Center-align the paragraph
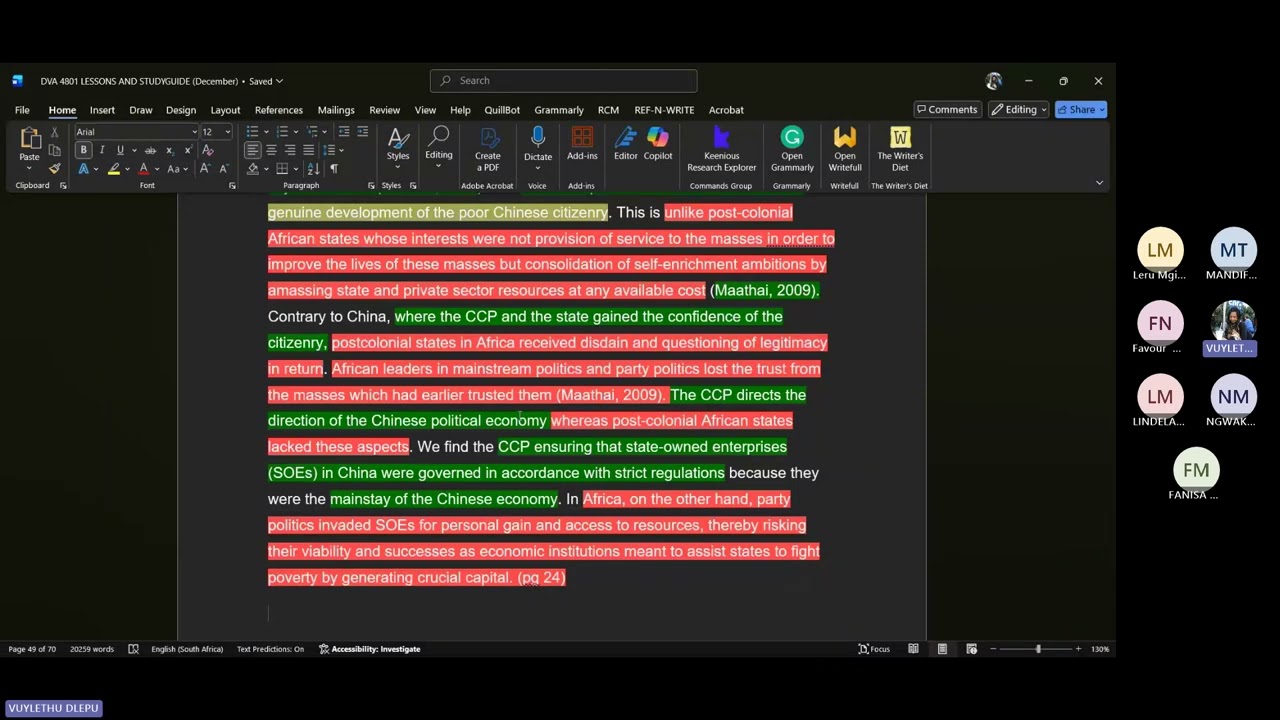This screenshot has width=1280, height=720. [x=271, y=150]
